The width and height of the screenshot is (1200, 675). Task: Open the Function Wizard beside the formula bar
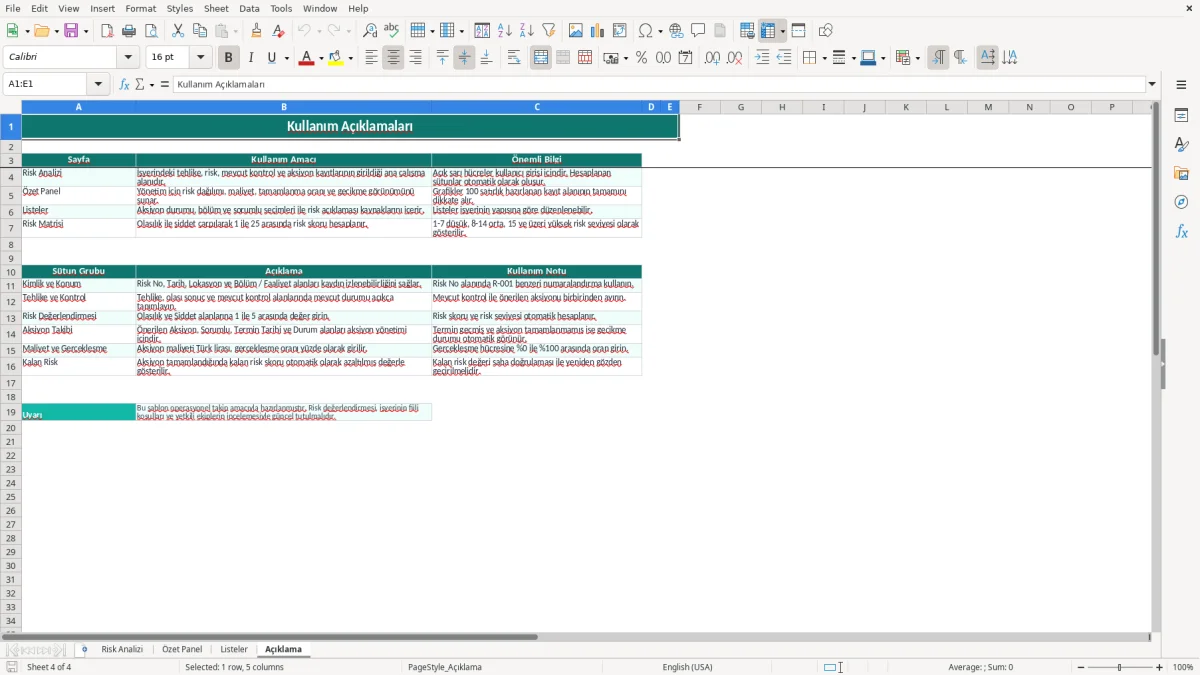point(125,84)
